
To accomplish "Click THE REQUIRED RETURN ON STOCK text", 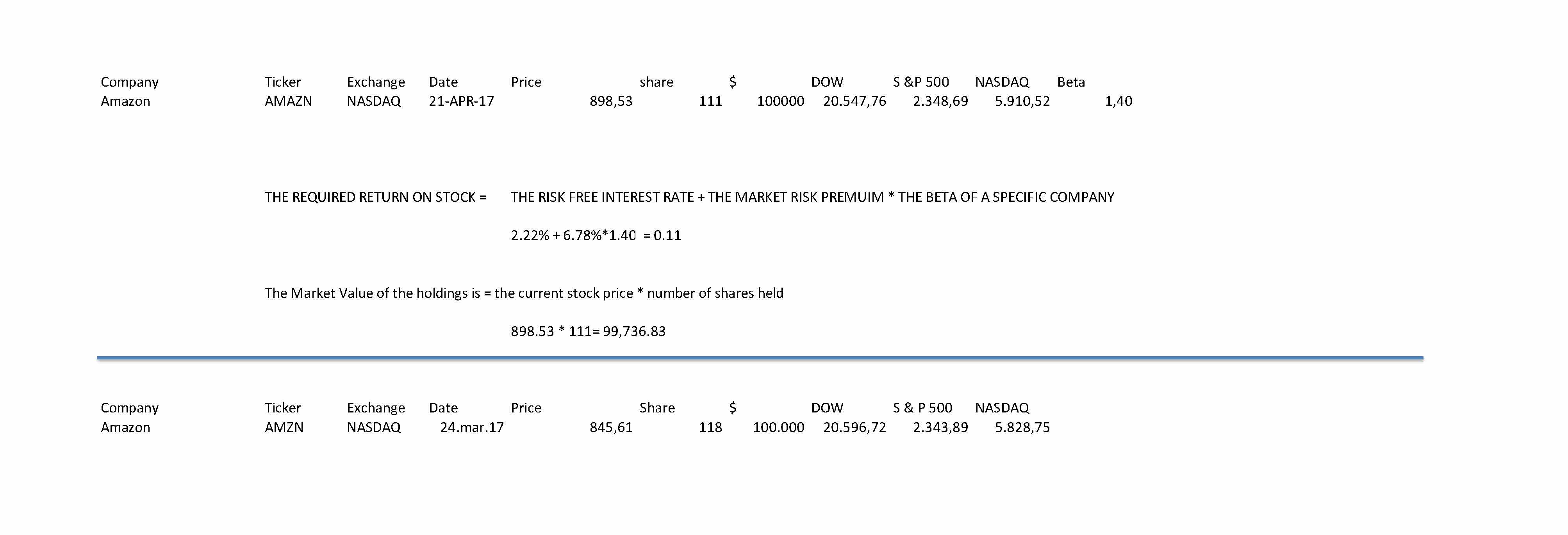I will pos(375,197).
